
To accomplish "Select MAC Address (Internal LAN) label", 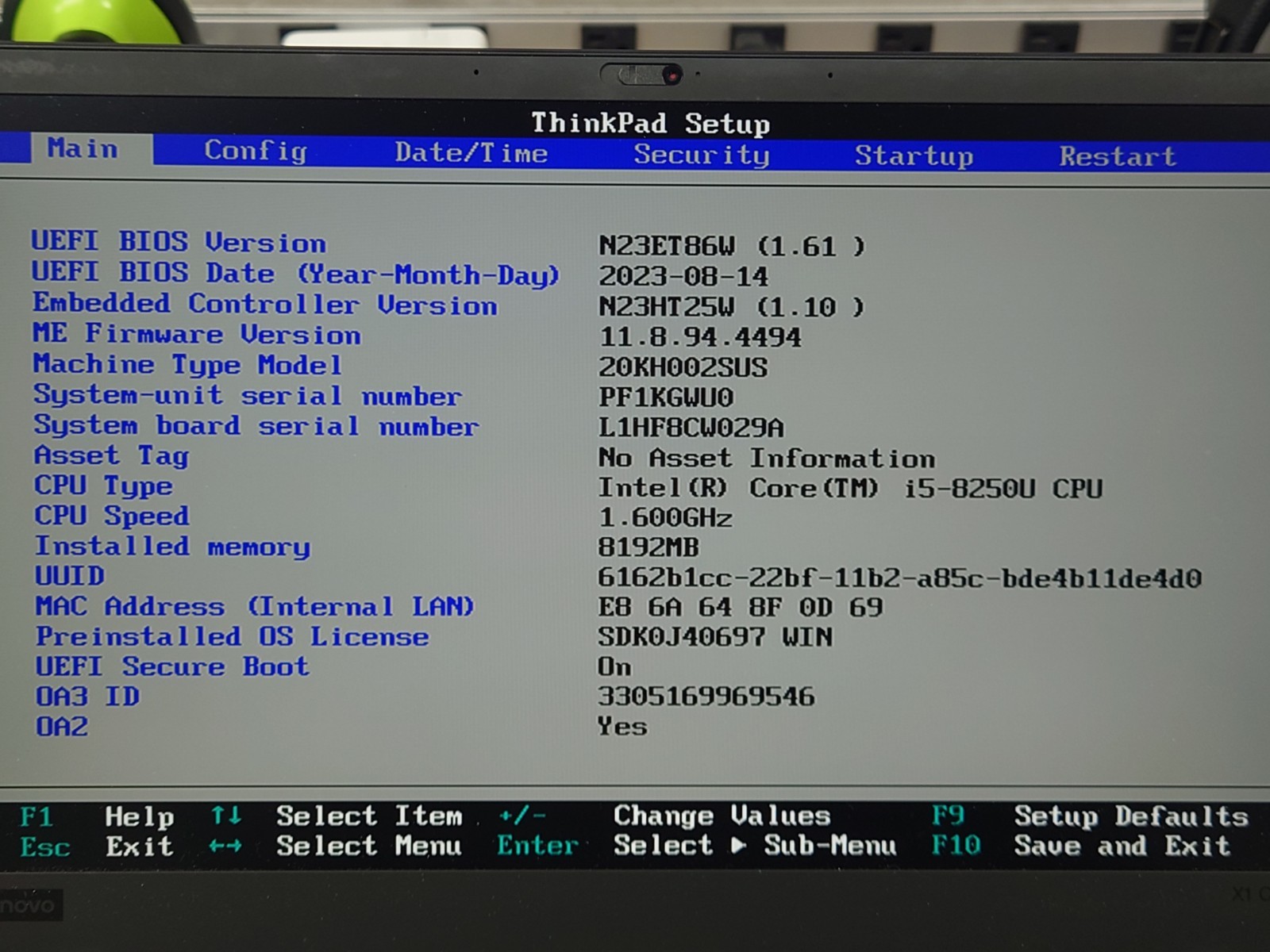I will (x=255, y=607).
